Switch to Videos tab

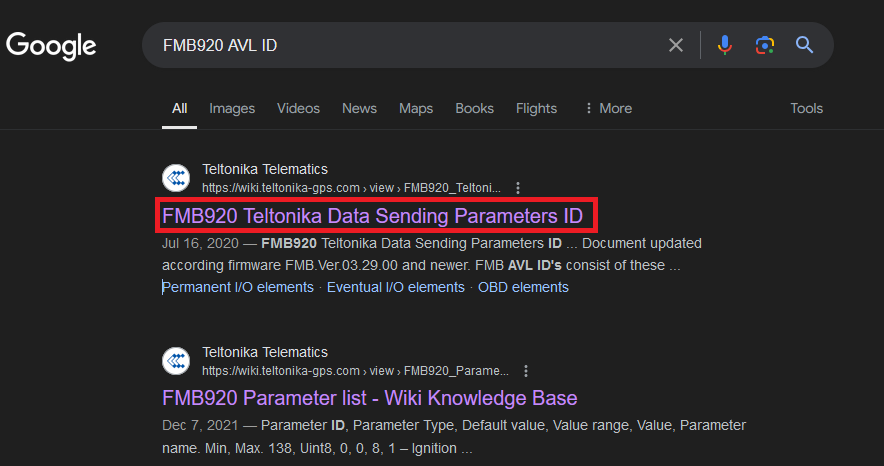(x=298, y=108)
